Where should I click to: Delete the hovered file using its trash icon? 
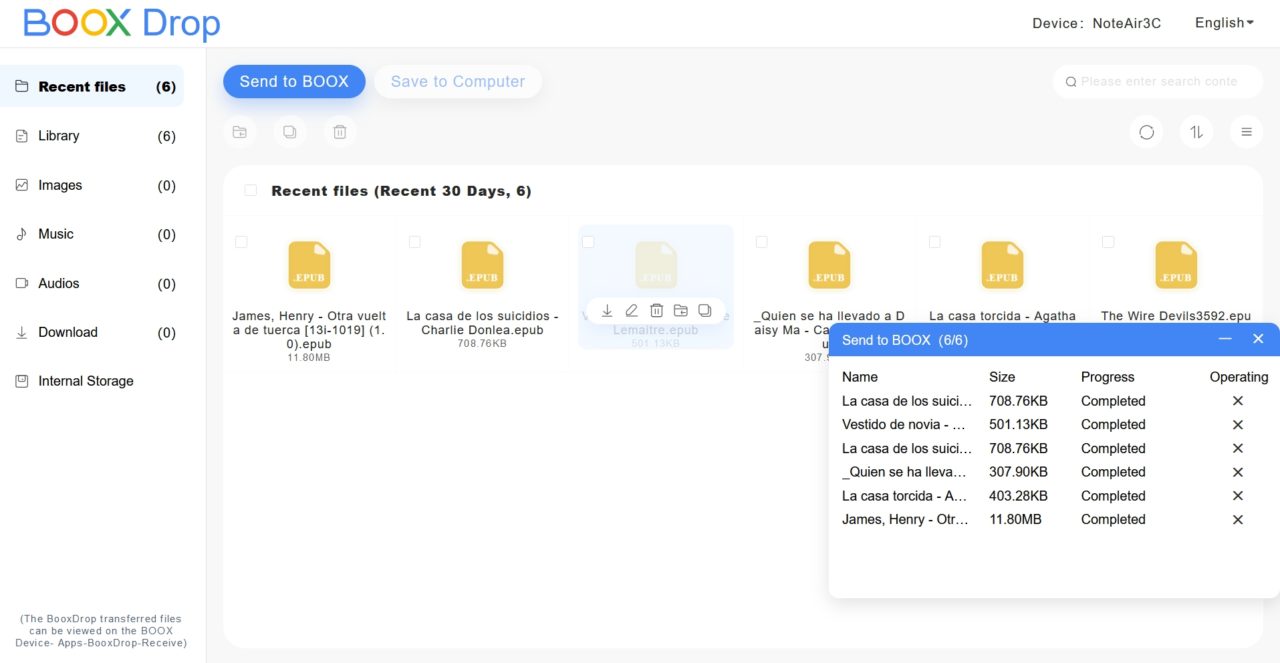click(x=656, y=311)
